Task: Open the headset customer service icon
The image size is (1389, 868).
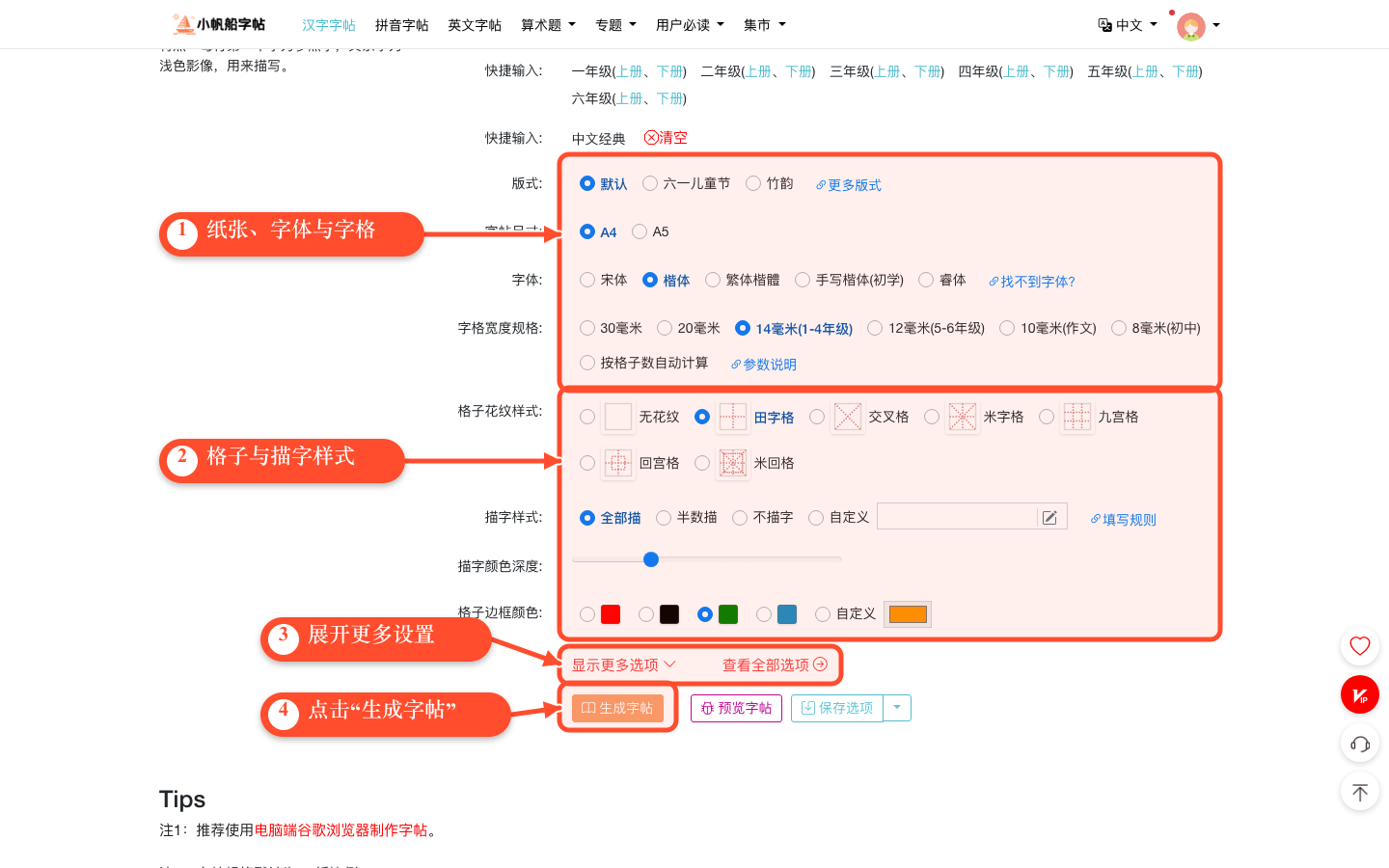Action: pos(1360,744)
